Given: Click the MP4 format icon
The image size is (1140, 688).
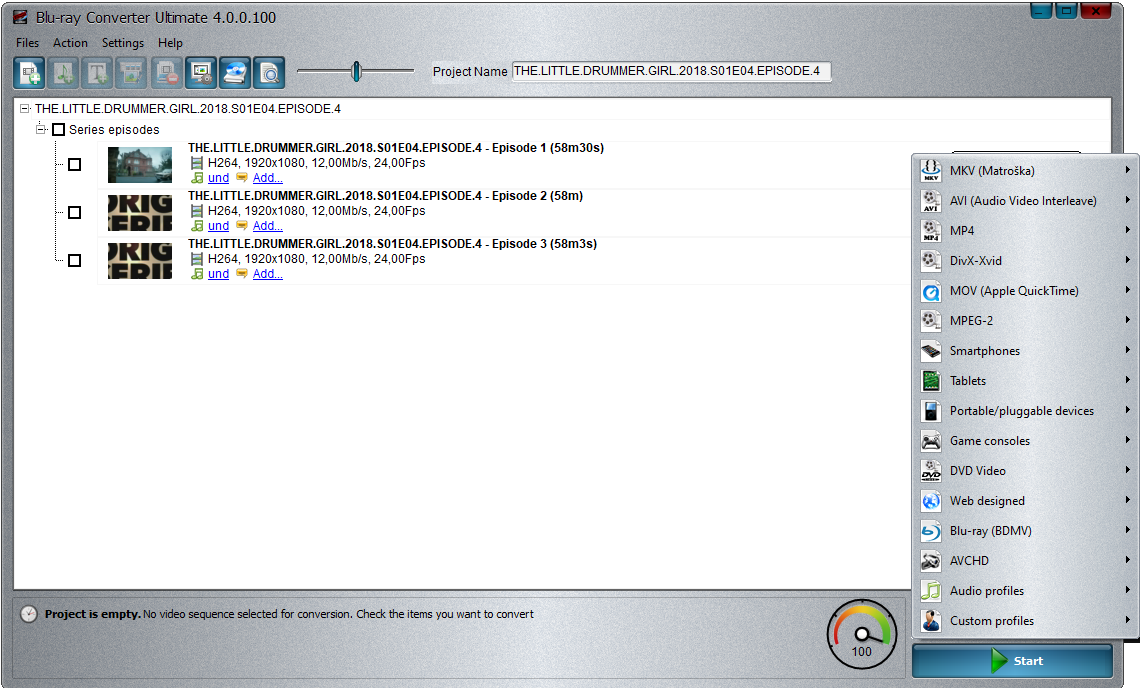Looking at the screenshot, I should coord(931,231).
